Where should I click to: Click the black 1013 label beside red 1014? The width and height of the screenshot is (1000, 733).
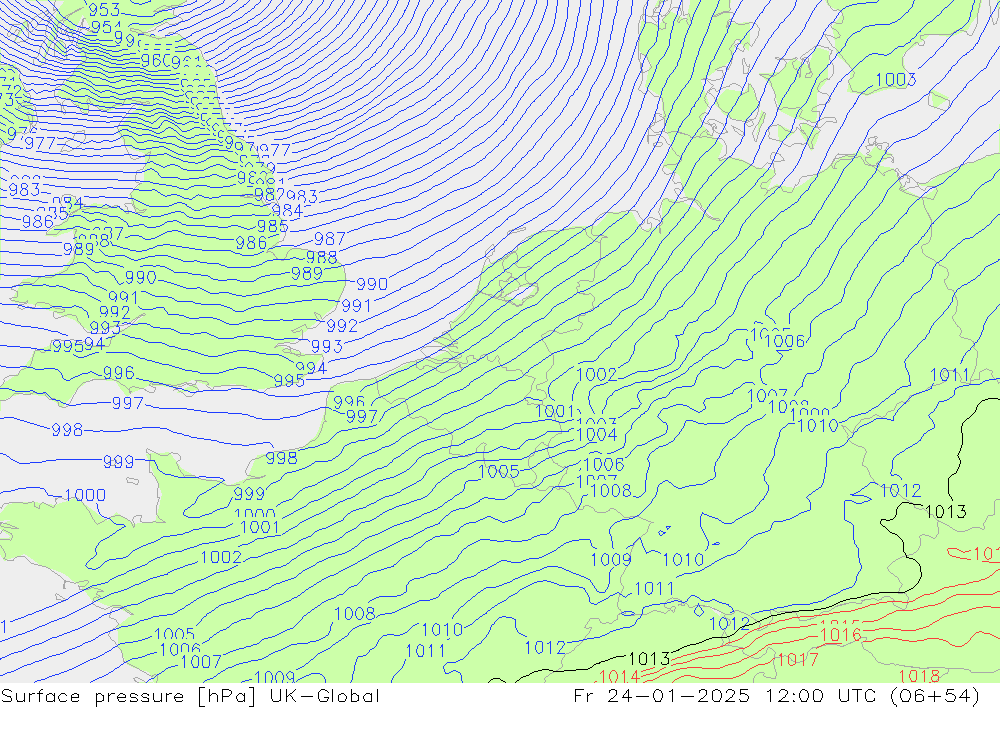pos(649,659)
